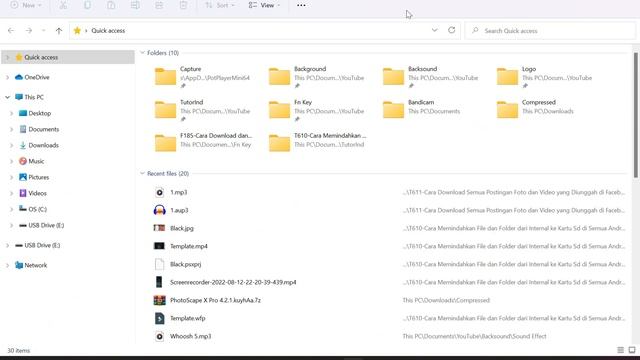The image size is (640, 360).
Task: Open the Sort dropdown
Action: (220, 5)
